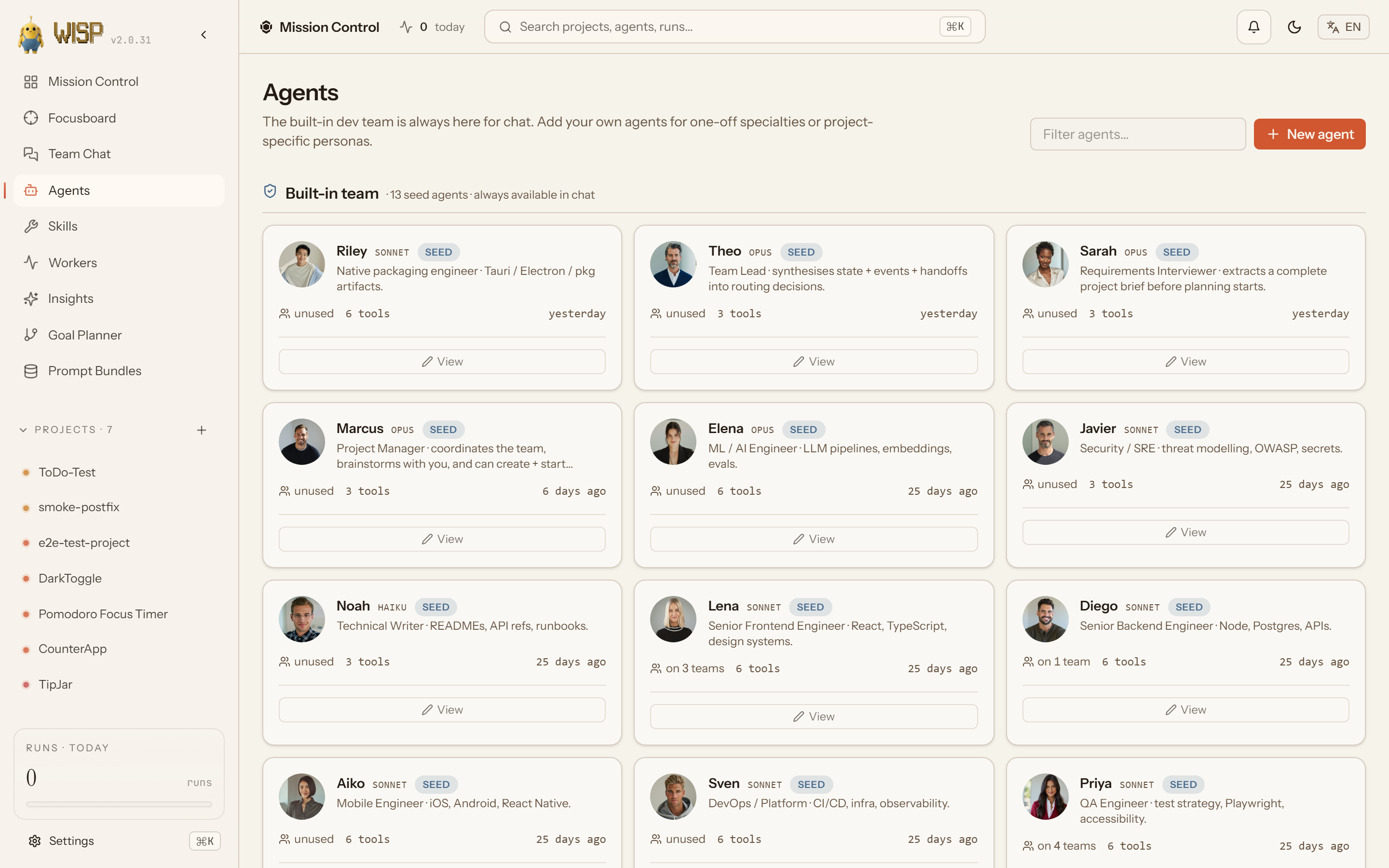Open Insights in the sidebar
This screenshot has height=868, width=1389.
[119, 298]
